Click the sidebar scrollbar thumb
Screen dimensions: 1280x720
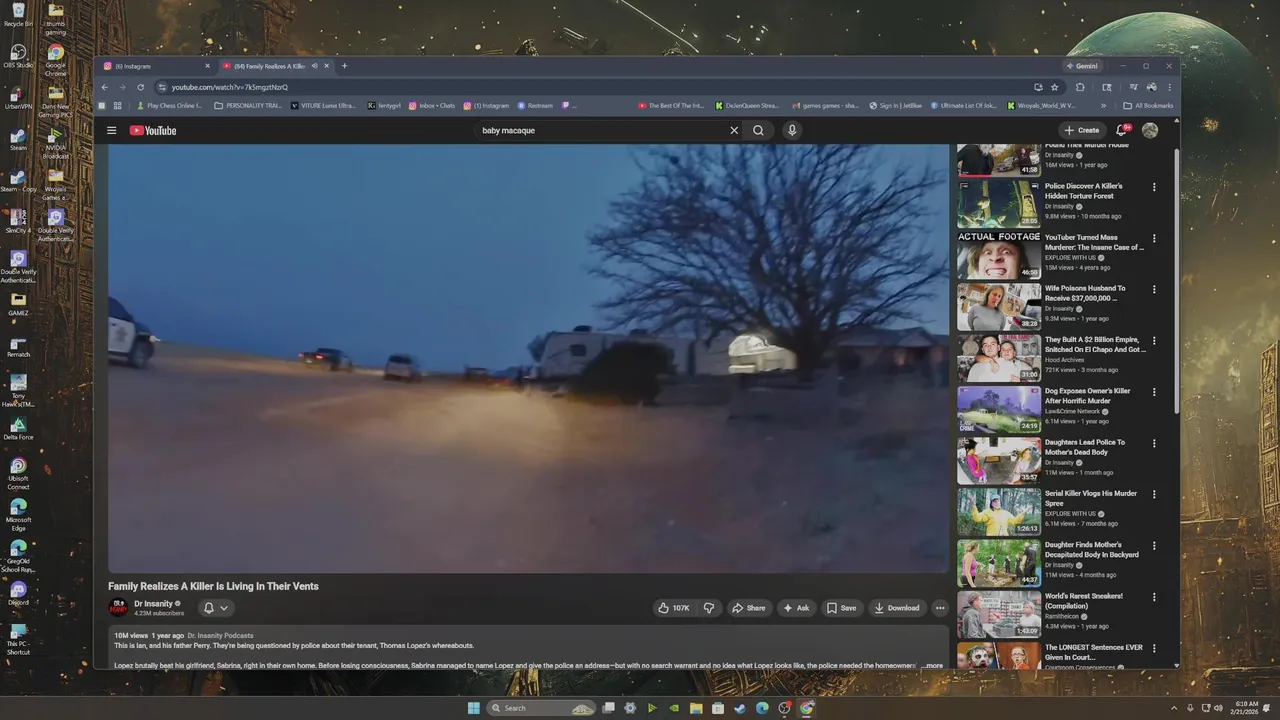(1176, 282)
